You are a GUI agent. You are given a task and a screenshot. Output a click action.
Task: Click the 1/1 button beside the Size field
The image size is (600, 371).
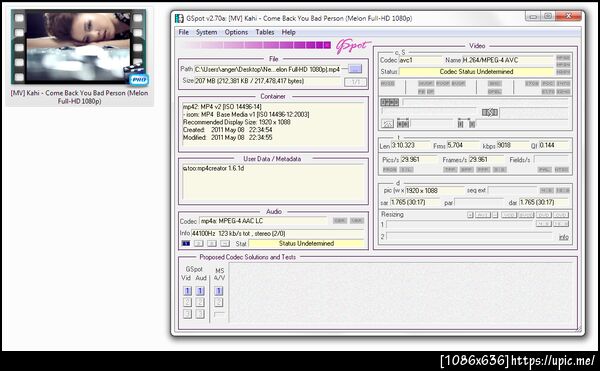tap(355, 81)
